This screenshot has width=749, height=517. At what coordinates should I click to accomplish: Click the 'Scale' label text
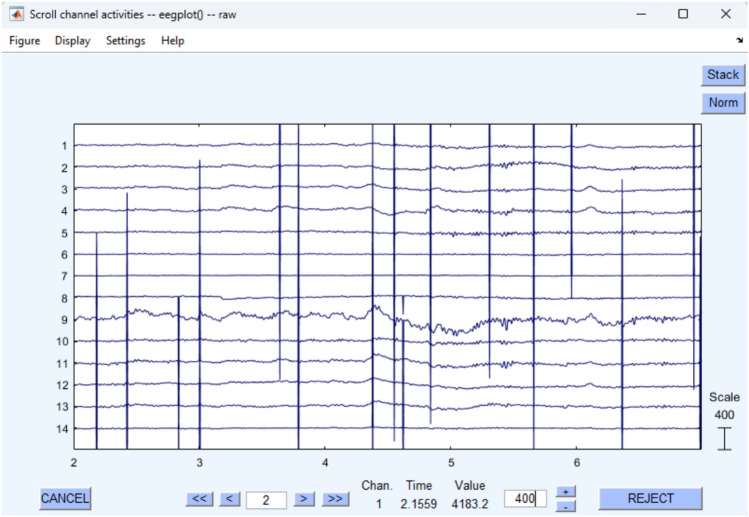[724, 397]
